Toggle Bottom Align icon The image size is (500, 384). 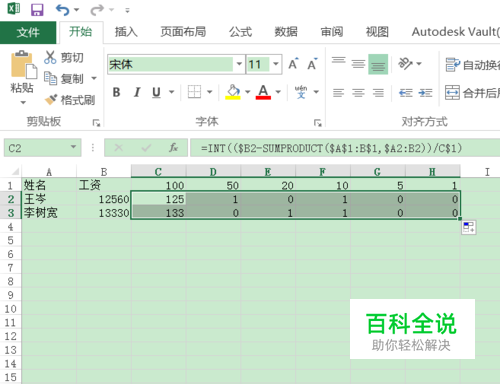(x=378, y=64)
